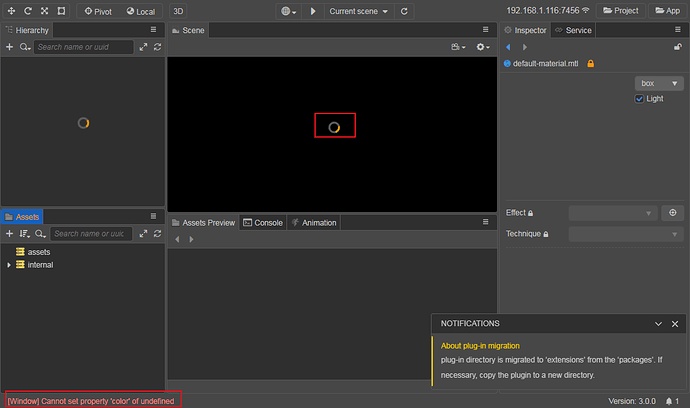Select the Scale transform tool
Image resolution: width=690 pixels, height=408 pixels.
pyautogui.click(x=44, y=11)
